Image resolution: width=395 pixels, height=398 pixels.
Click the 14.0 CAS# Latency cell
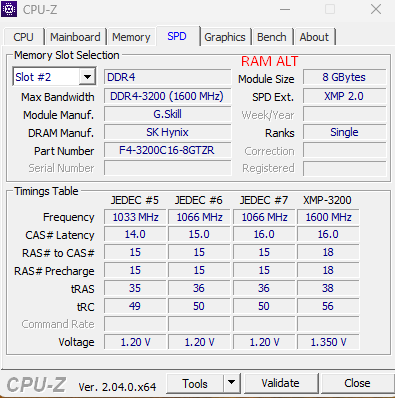tap(135, 234)
